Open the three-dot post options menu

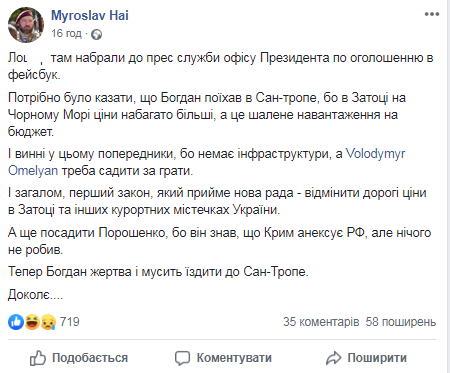pos(432,14)
